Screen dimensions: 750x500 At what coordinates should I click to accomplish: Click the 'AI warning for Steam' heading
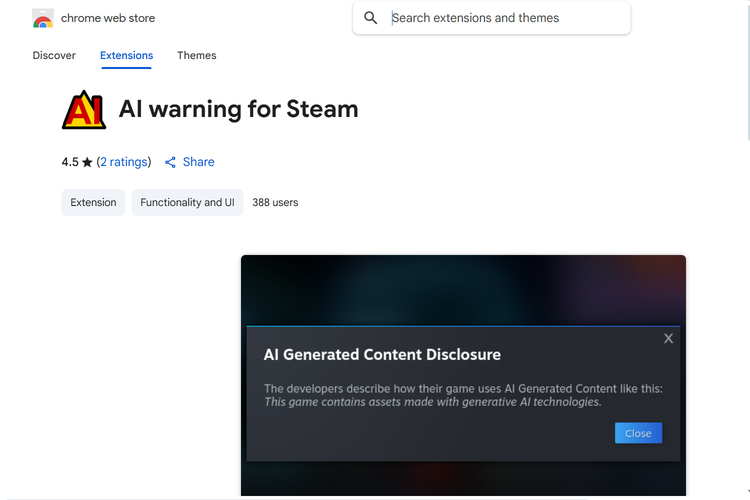[238, 109]
